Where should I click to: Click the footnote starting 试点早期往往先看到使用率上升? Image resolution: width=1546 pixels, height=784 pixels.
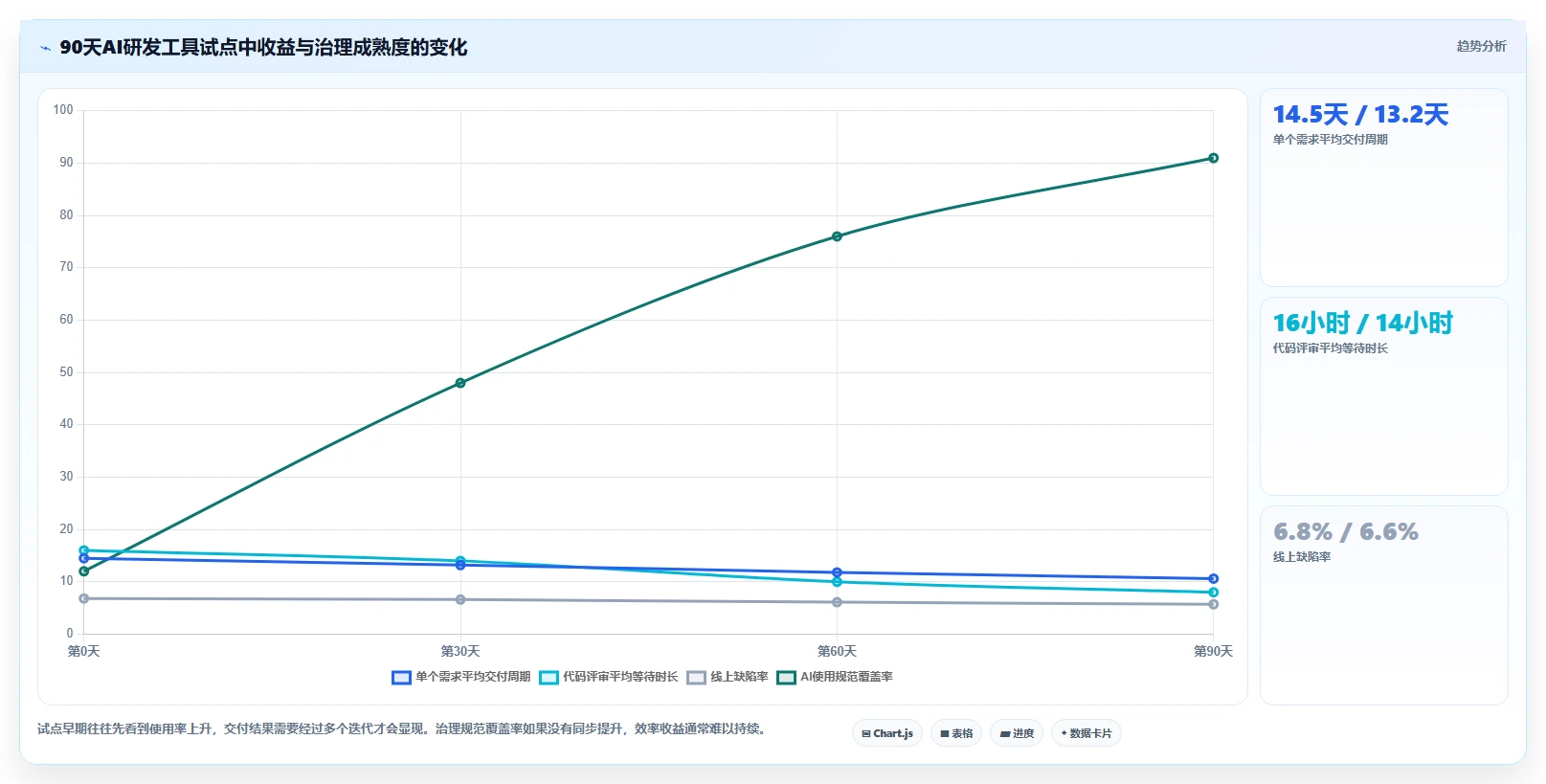[x=403, y=729]
